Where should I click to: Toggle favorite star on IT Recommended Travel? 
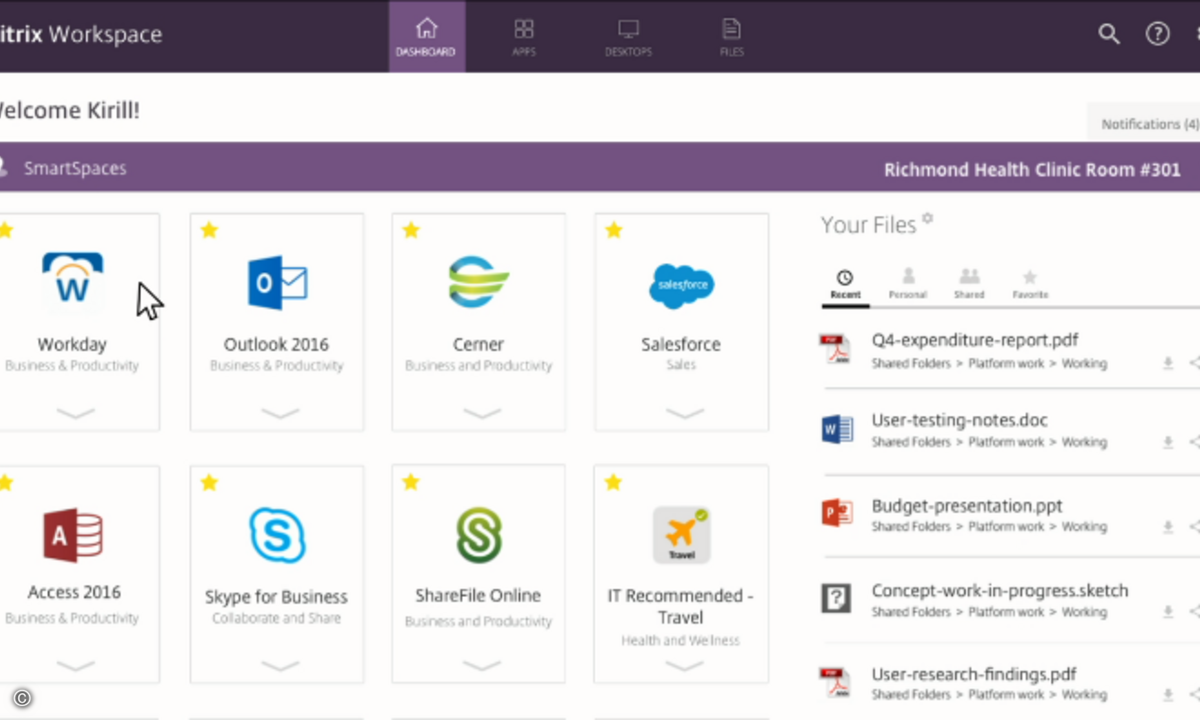tap(613, 483)
